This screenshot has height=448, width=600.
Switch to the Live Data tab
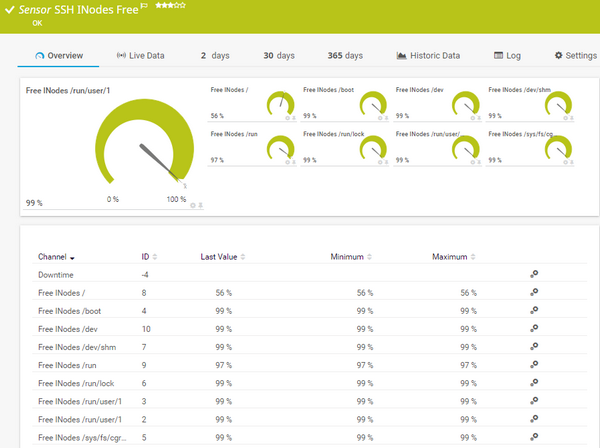(140, 56)
